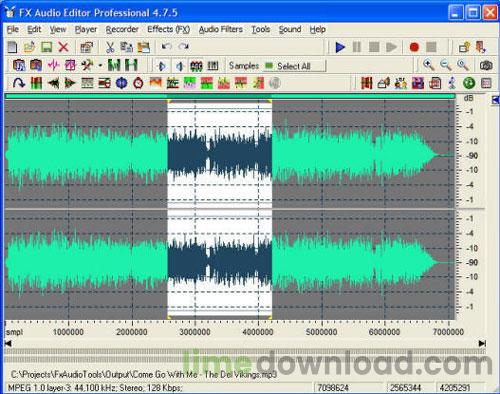Open the Help menu

pyautogui.click(x=317, y=29)
